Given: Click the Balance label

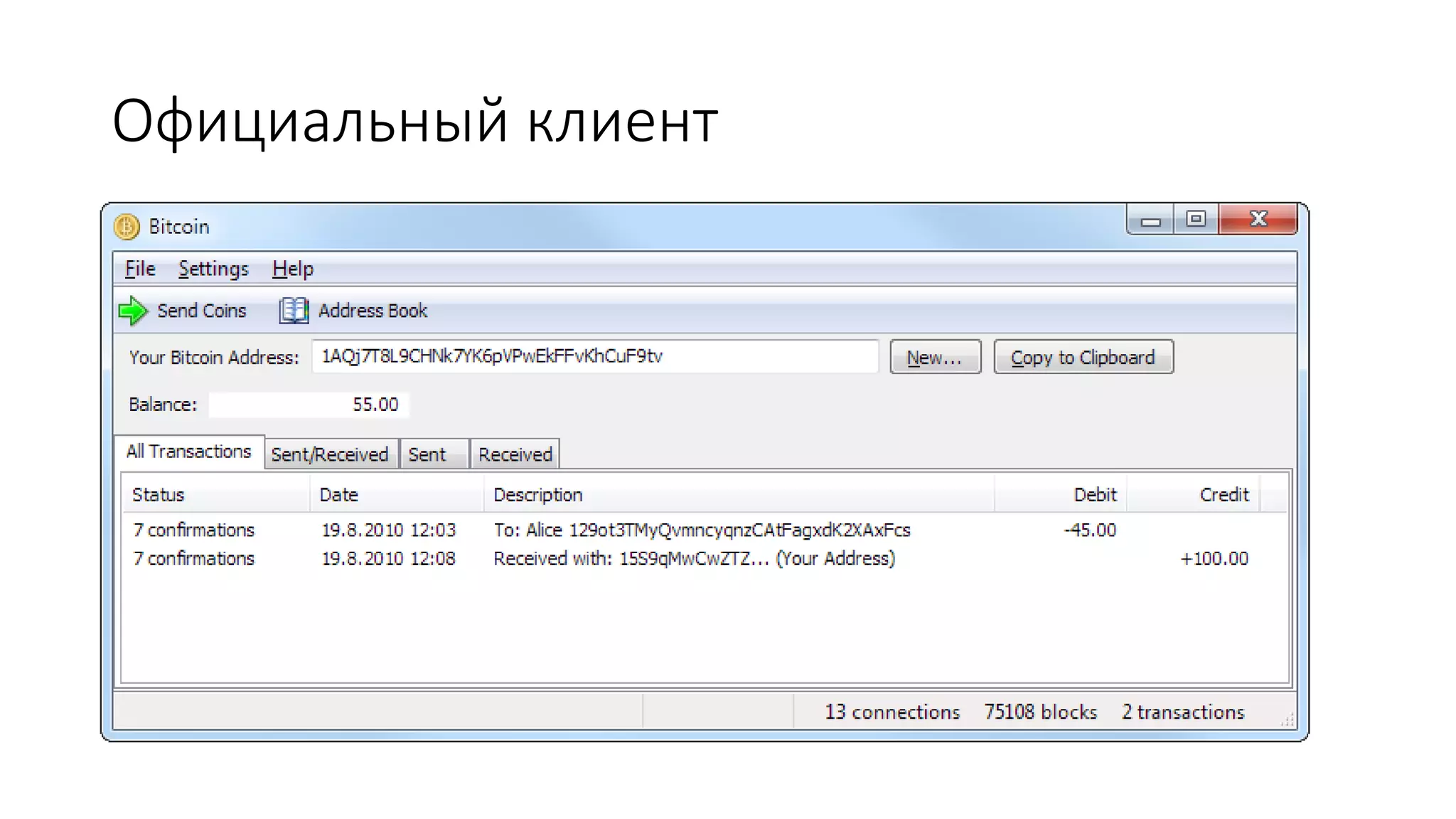Looking at the screenshot, I should (163, 405).
